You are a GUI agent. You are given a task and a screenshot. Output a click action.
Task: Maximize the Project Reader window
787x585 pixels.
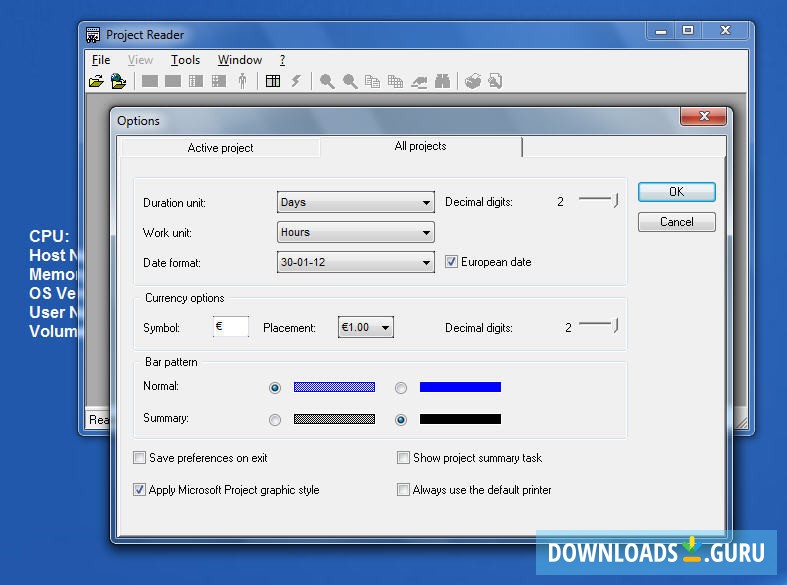688,31
